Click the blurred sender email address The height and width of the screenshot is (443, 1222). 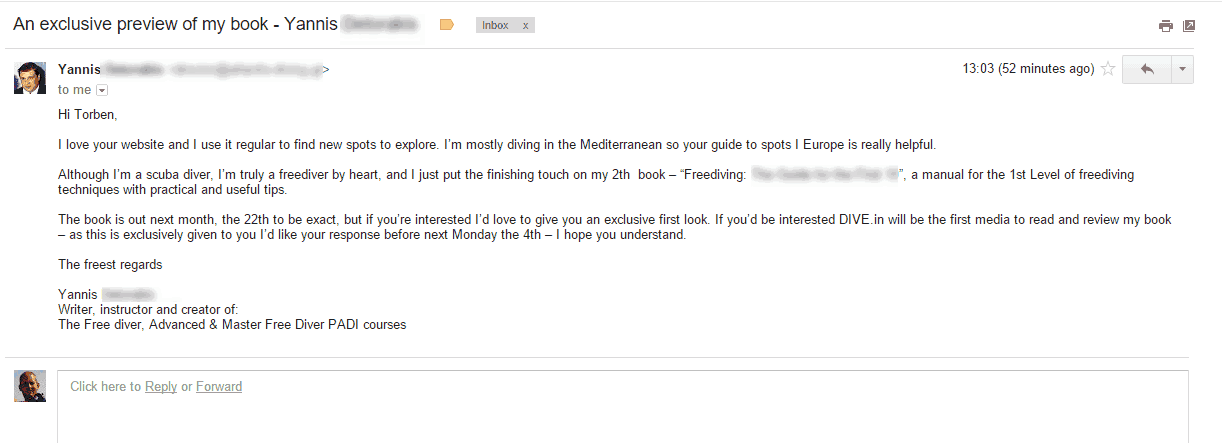click(247, 70)
